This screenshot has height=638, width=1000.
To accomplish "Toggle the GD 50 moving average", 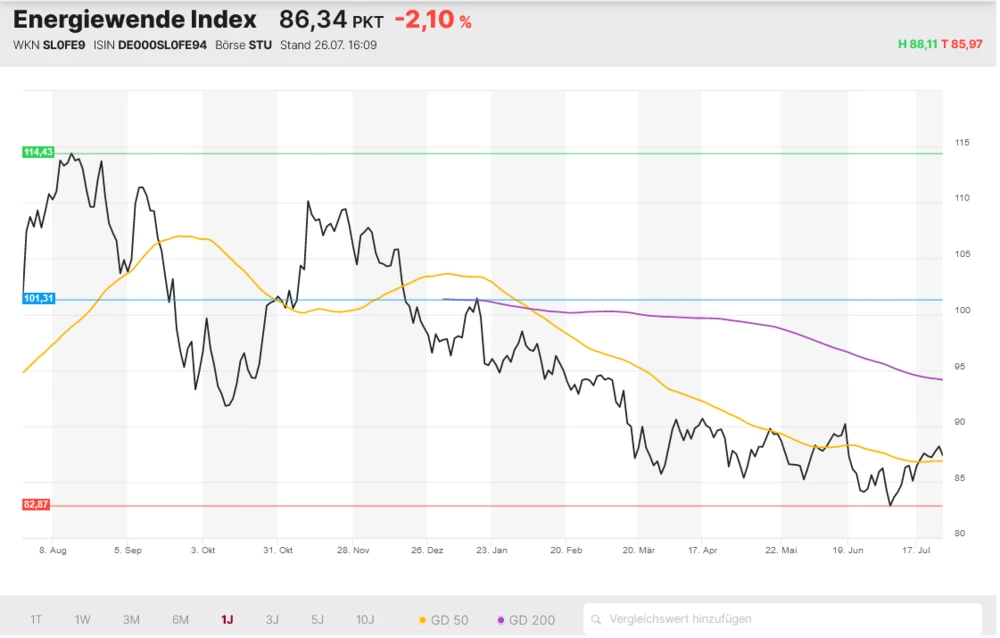I will 444,620.
